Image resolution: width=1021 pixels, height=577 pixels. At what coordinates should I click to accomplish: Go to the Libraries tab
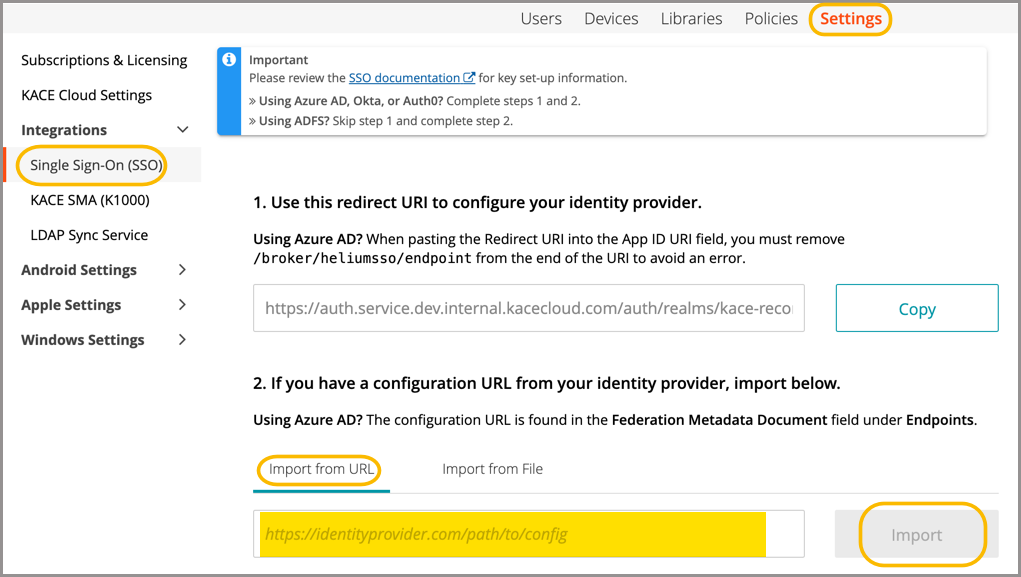point(691,19)
